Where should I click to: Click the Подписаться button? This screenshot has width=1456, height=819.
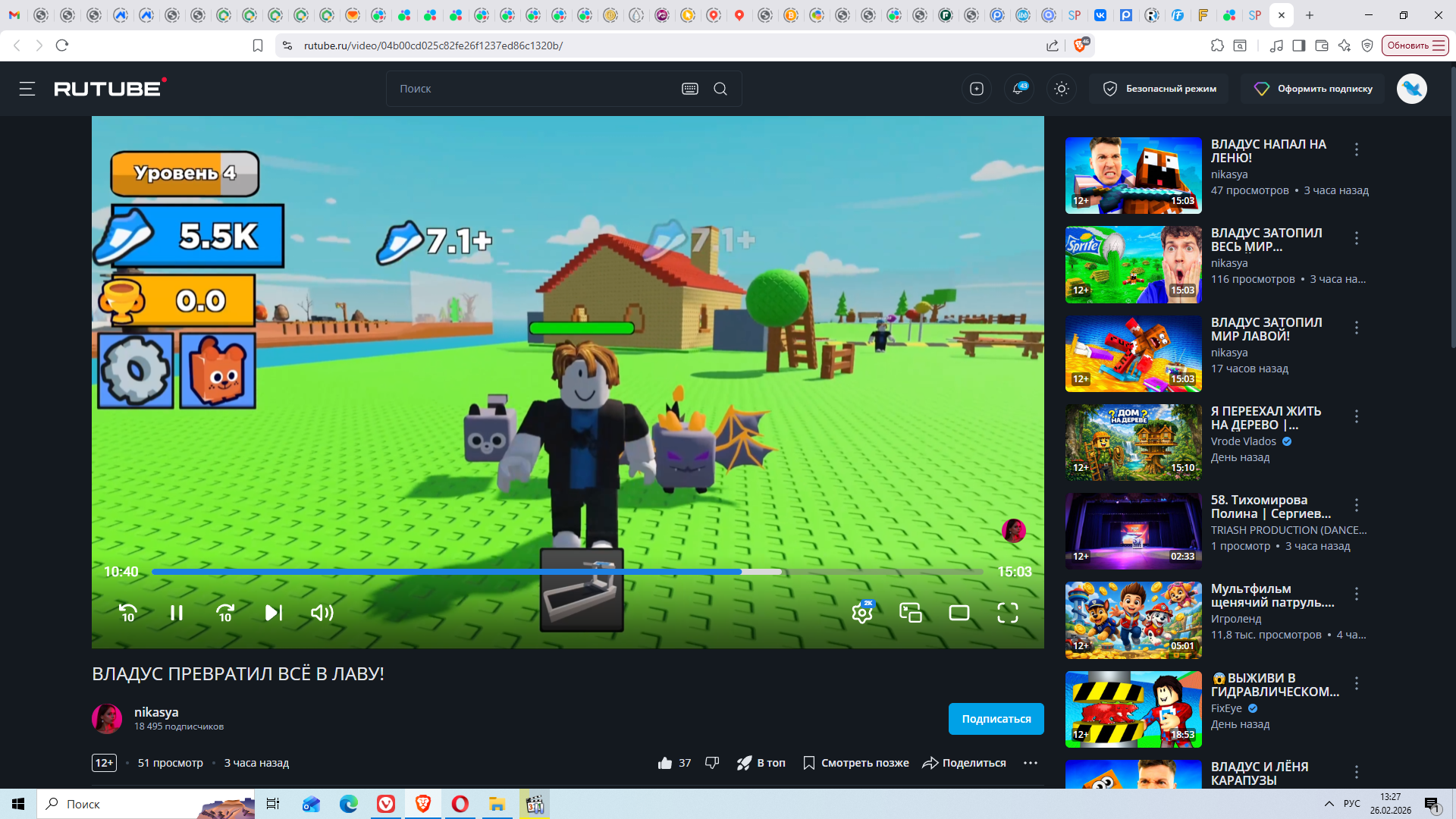coord(996,719)
